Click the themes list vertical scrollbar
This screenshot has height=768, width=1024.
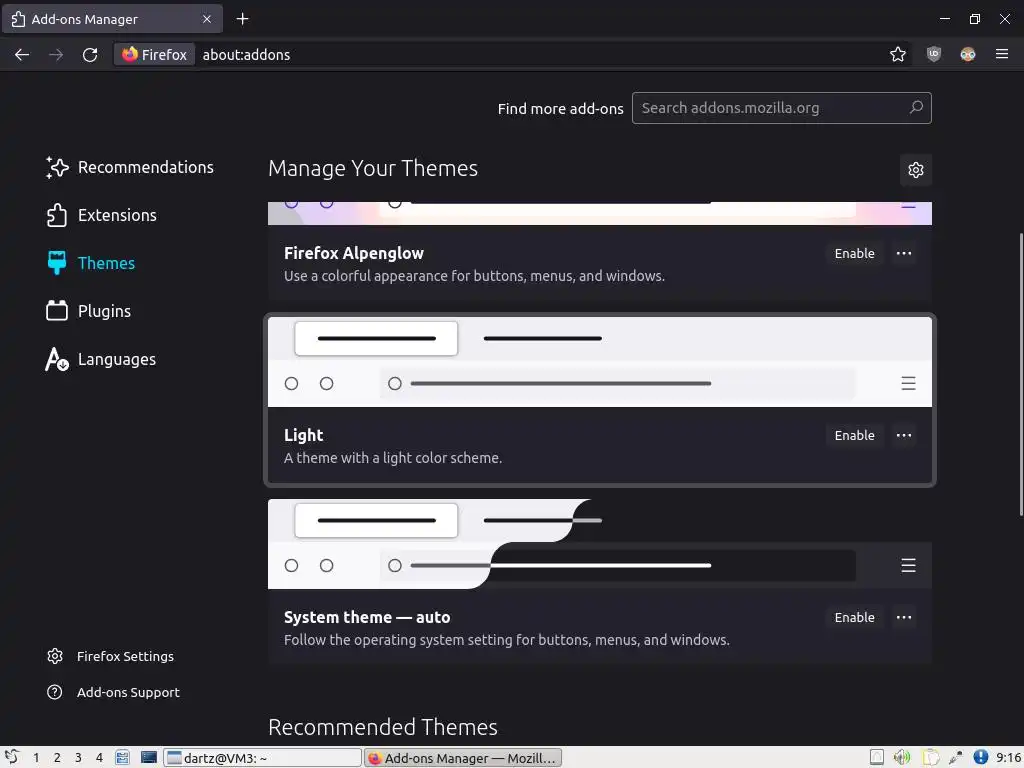1021,374
